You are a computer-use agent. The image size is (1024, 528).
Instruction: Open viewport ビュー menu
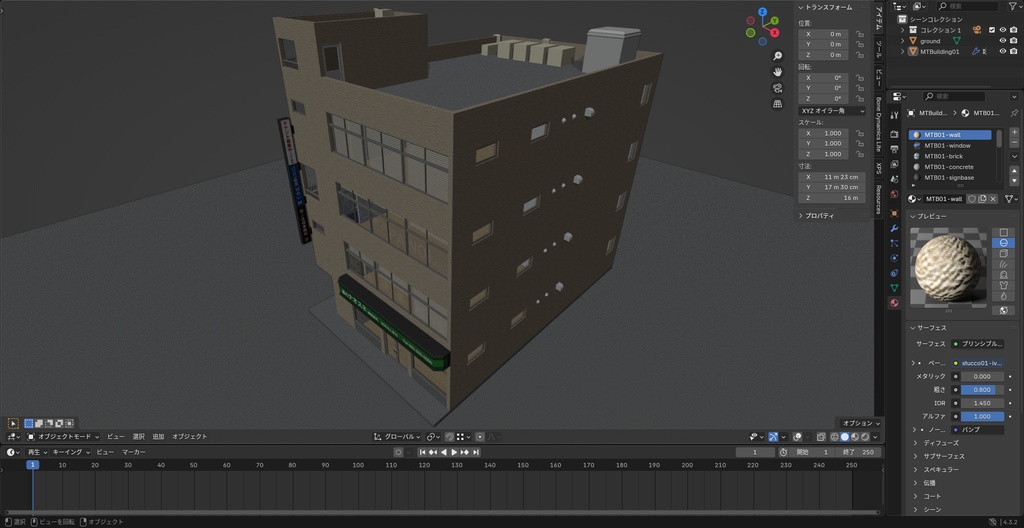116,437
